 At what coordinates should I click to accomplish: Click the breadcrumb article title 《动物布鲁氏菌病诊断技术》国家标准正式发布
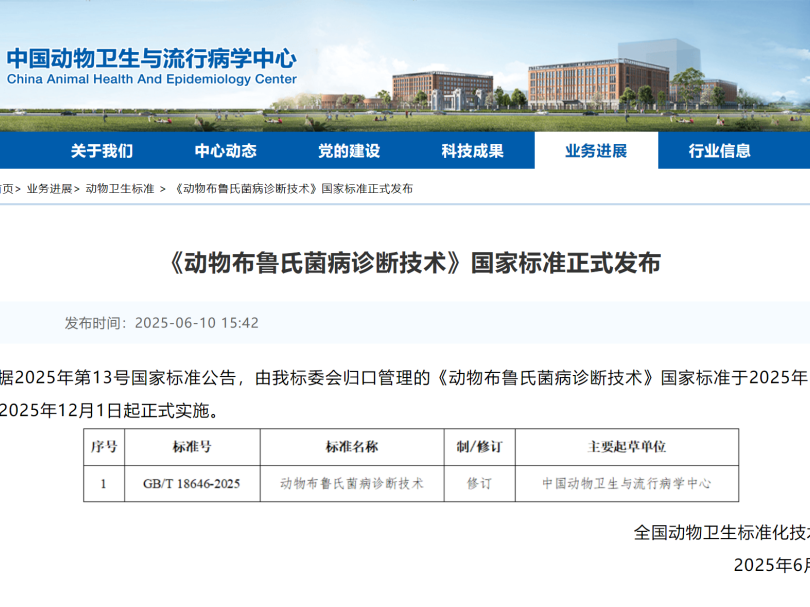[293, 189]
